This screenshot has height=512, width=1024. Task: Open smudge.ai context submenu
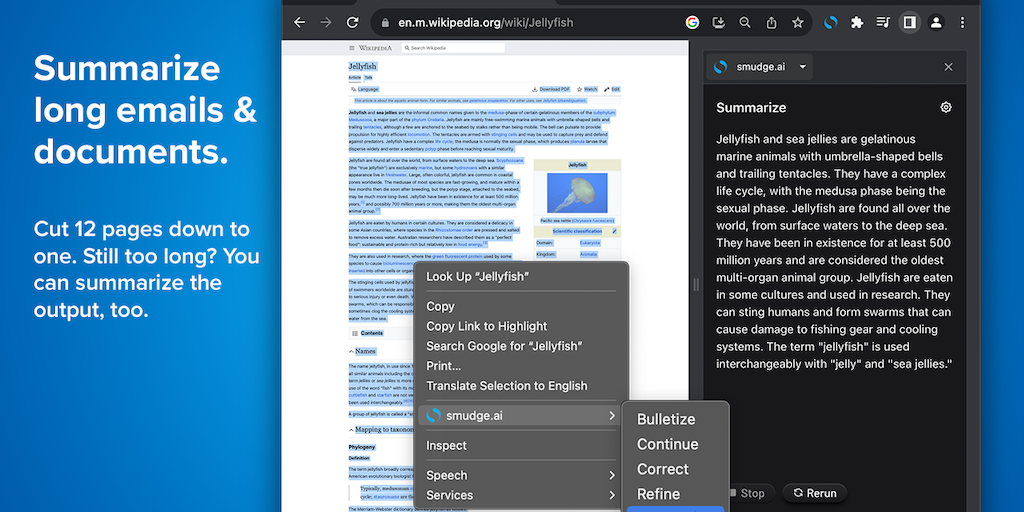pyautogui.click(x=521, y=415)
